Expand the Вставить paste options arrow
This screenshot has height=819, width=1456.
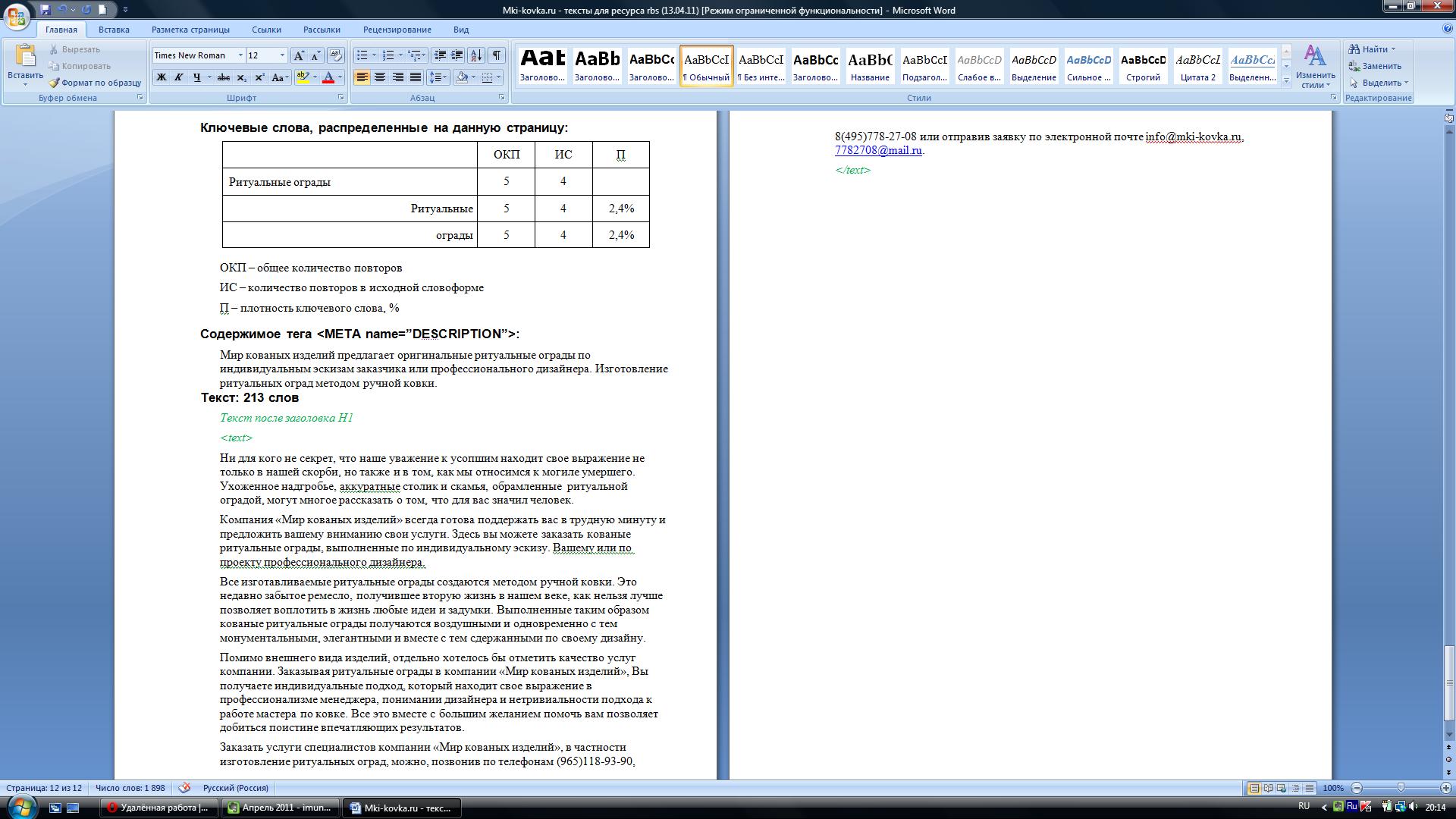pyautogui.click(x=25, y=85)
